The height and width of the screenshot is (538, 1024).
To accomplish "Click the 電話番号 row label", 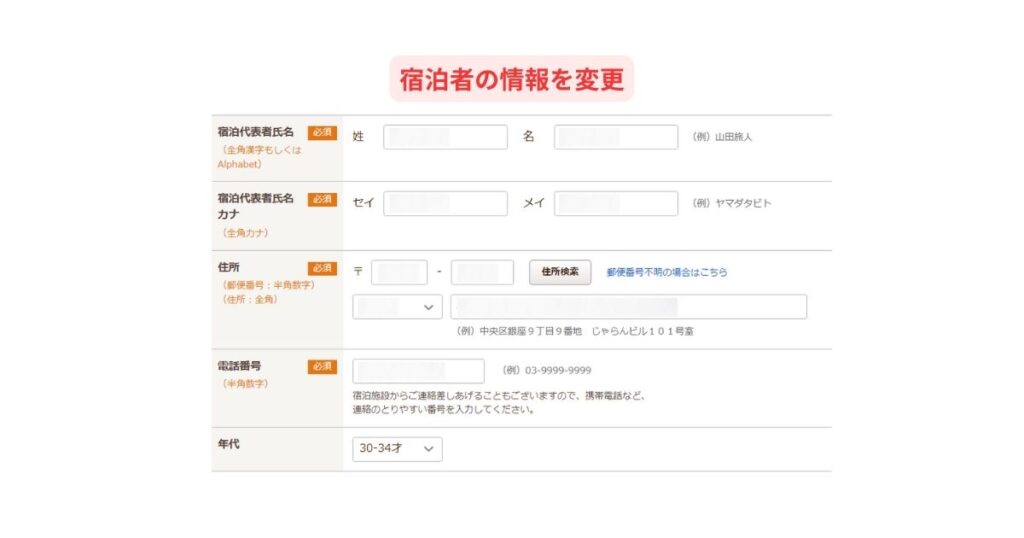I will coord(239,366).
